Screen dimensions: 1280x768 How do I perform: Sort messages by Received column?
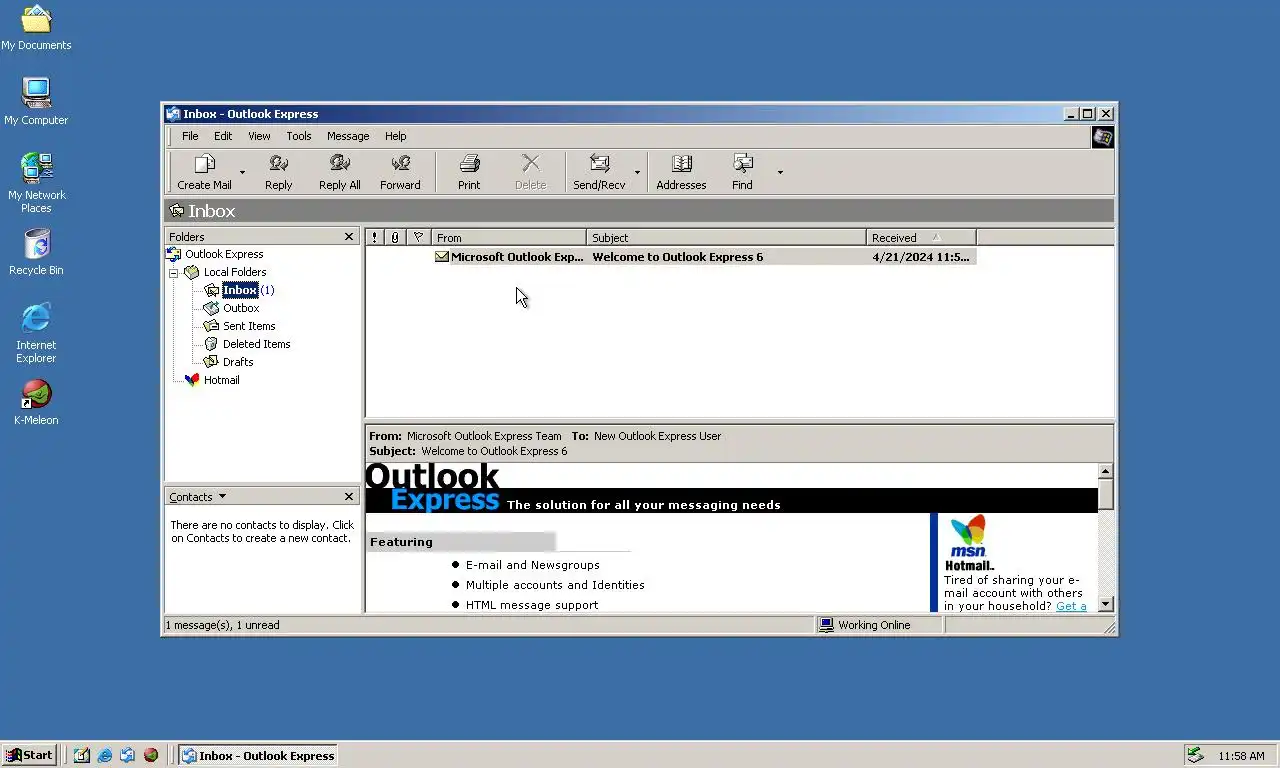[x=921, y=237]
